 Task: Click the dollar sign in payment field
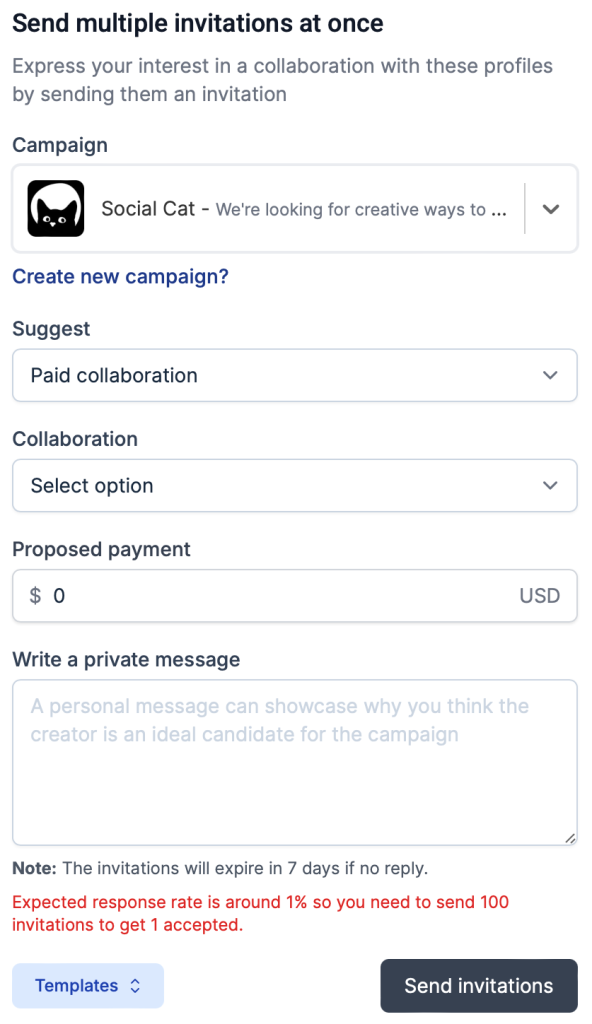35,596
